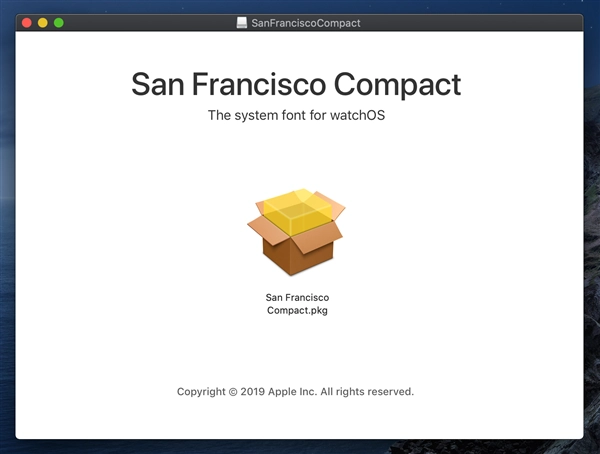Select the San Francisco Compact.pkg package icon
The width and height of the screenshot is (600, 454).
(x=296, y=232)
